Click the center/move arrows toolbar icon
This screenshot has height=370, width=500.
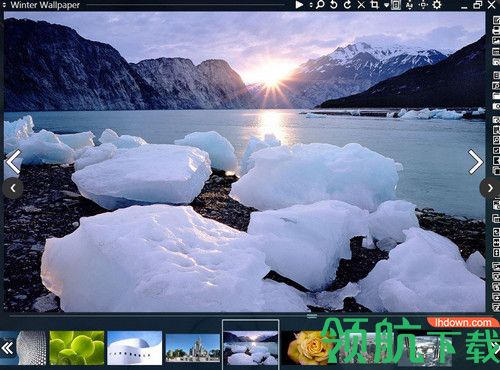tap(423, 5)
